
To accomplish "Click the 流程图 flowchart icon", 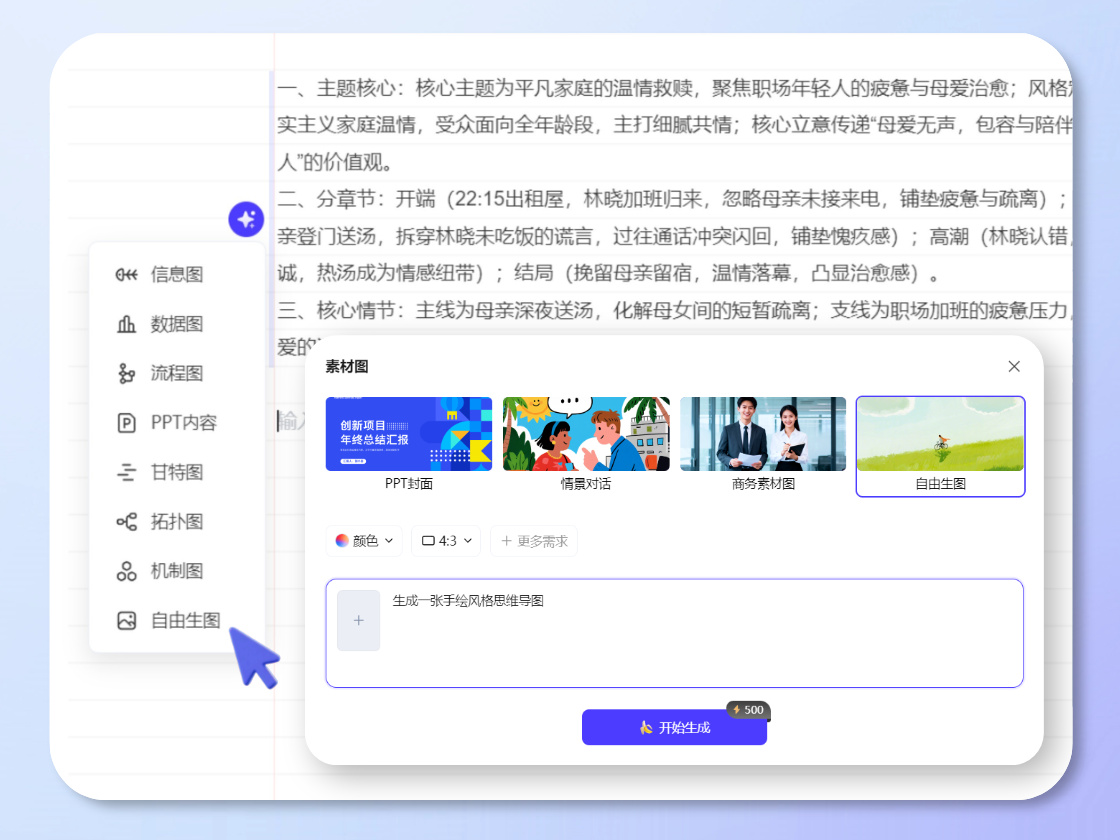I will point(126,374).
